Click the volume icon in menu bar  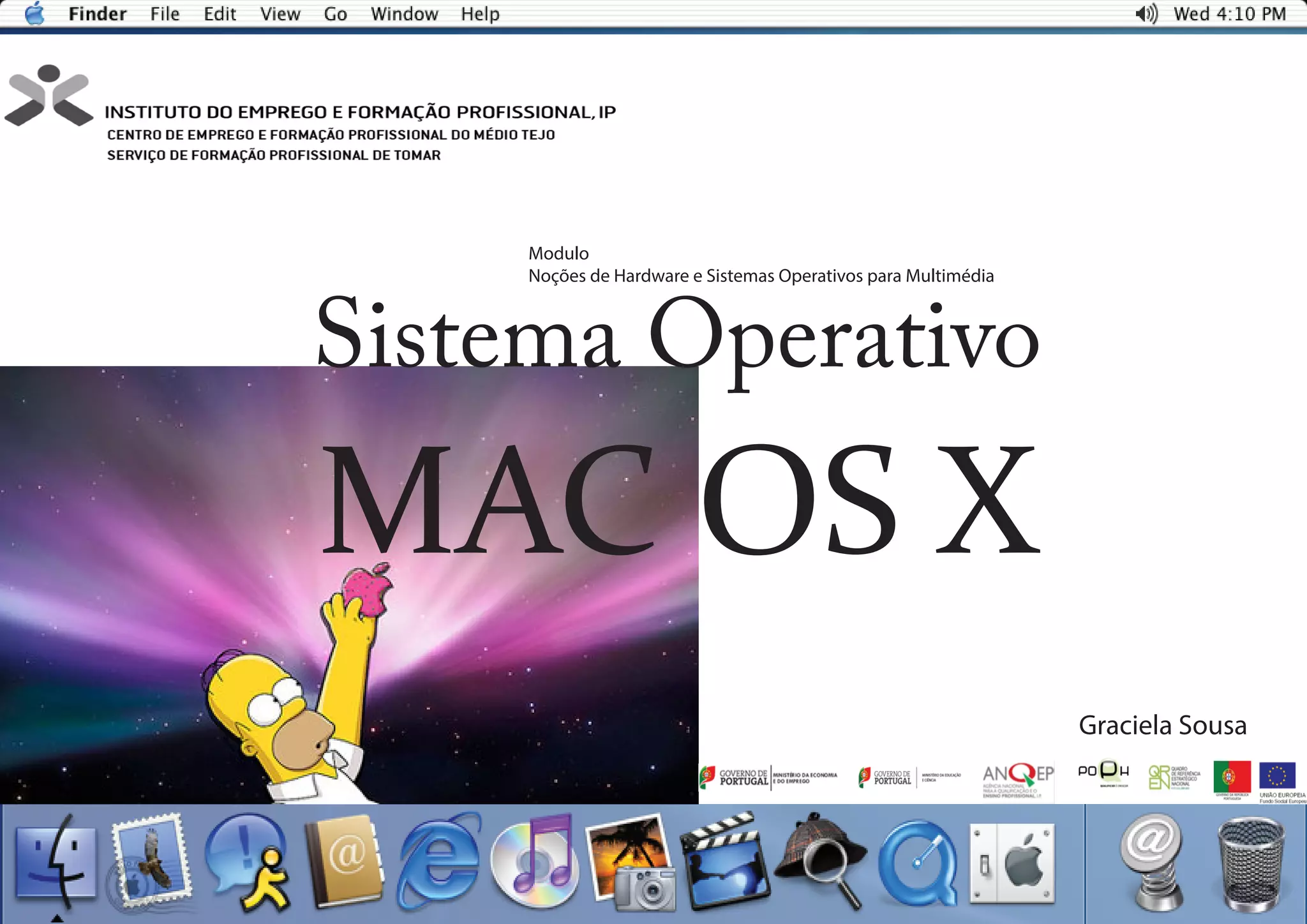tap(1146, 13)
